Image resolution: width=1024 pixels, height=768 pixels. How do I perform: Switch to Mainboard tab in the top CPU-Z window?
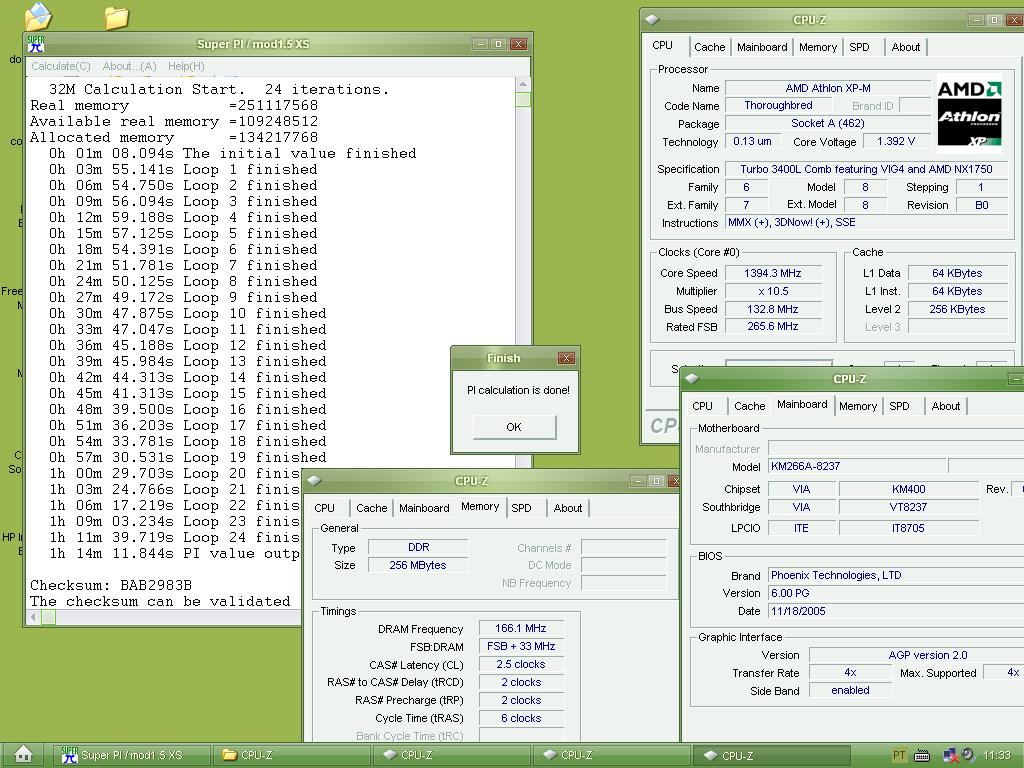coord(762,47)
